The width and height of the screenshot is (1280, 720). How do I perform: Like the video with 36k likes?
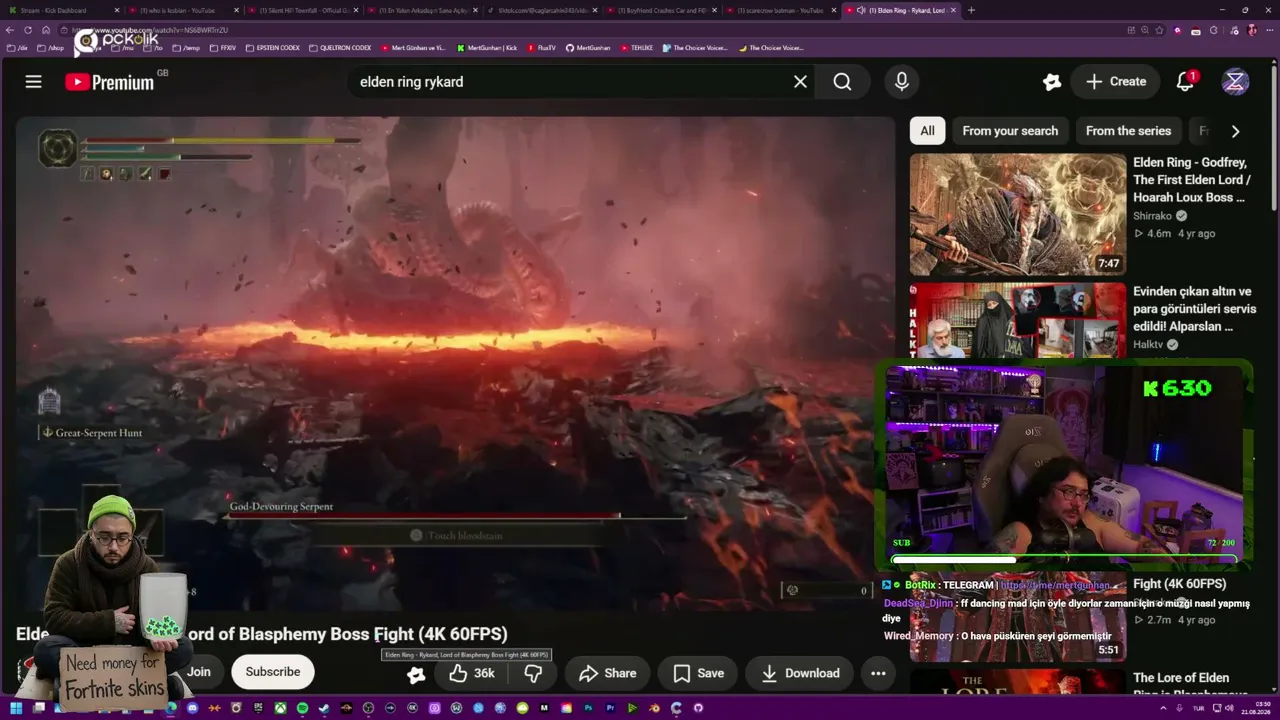[x=471, y=673]
